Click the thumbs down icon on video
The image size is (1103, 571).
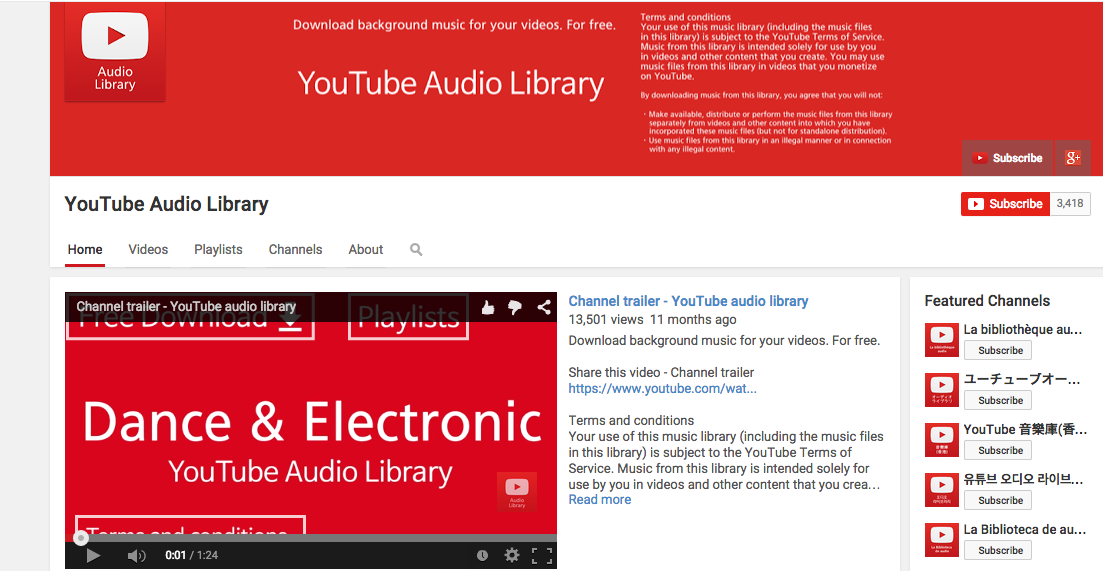(x=515, y=307)
